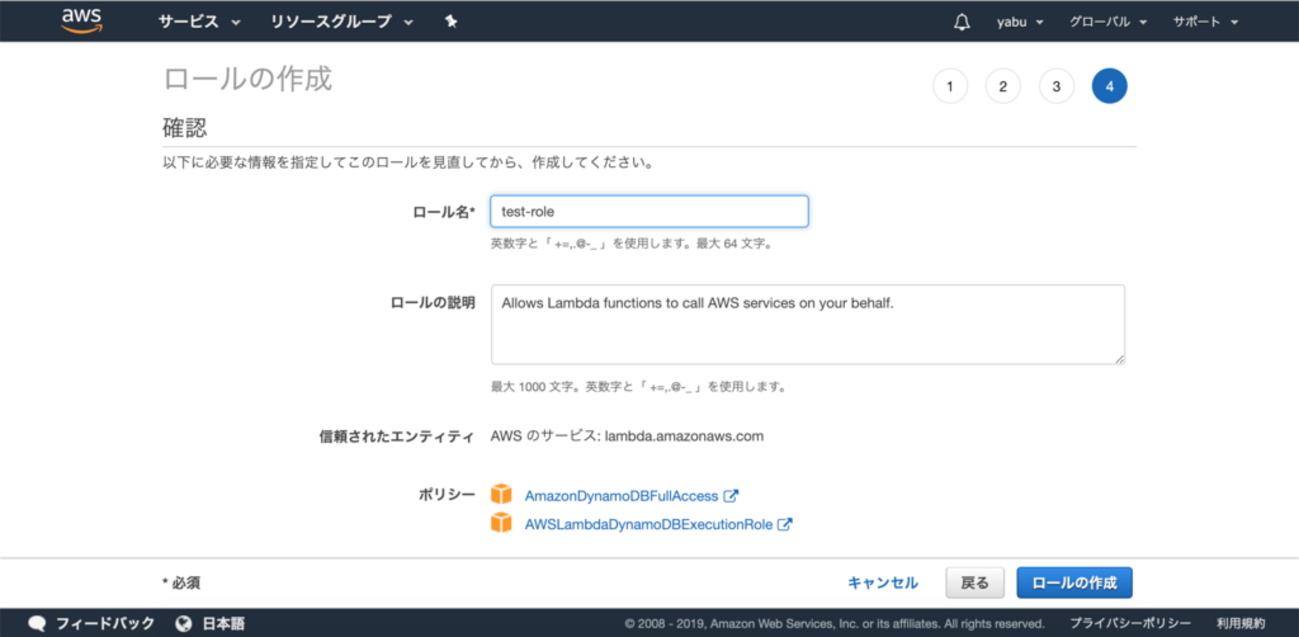Go to wizard step 1
1299x637 pixels.
point(950,87)
